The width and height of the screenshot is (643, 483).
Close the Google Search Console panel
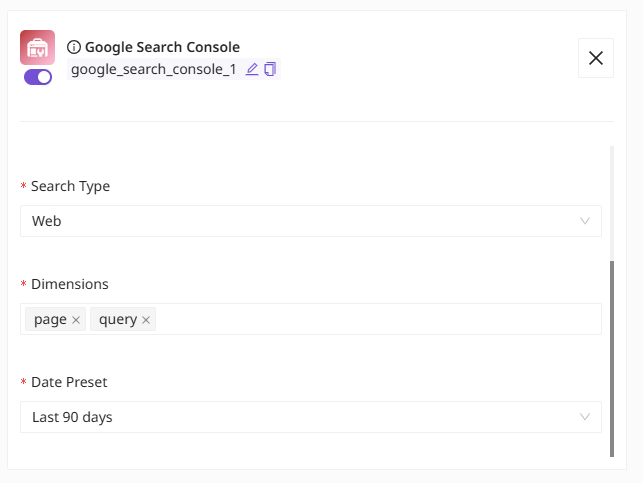(596, 58)
